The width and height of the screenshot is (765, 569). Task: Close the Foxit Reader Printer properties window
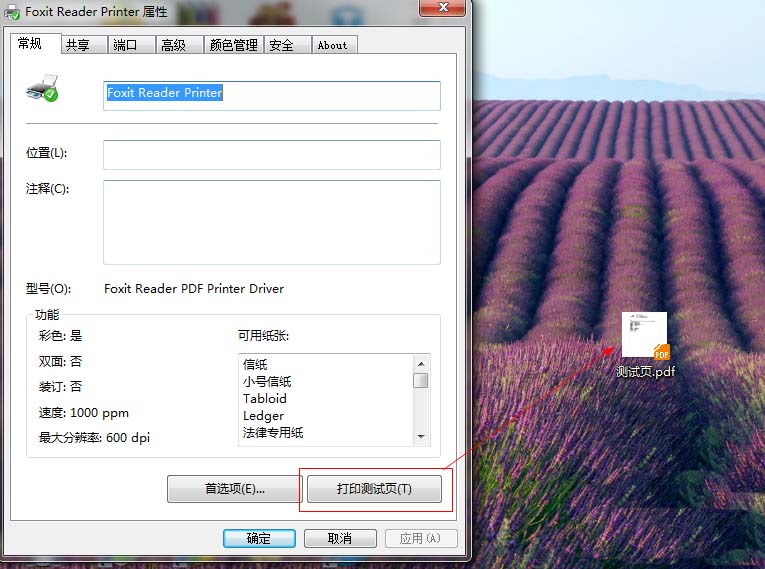point(443,7)
